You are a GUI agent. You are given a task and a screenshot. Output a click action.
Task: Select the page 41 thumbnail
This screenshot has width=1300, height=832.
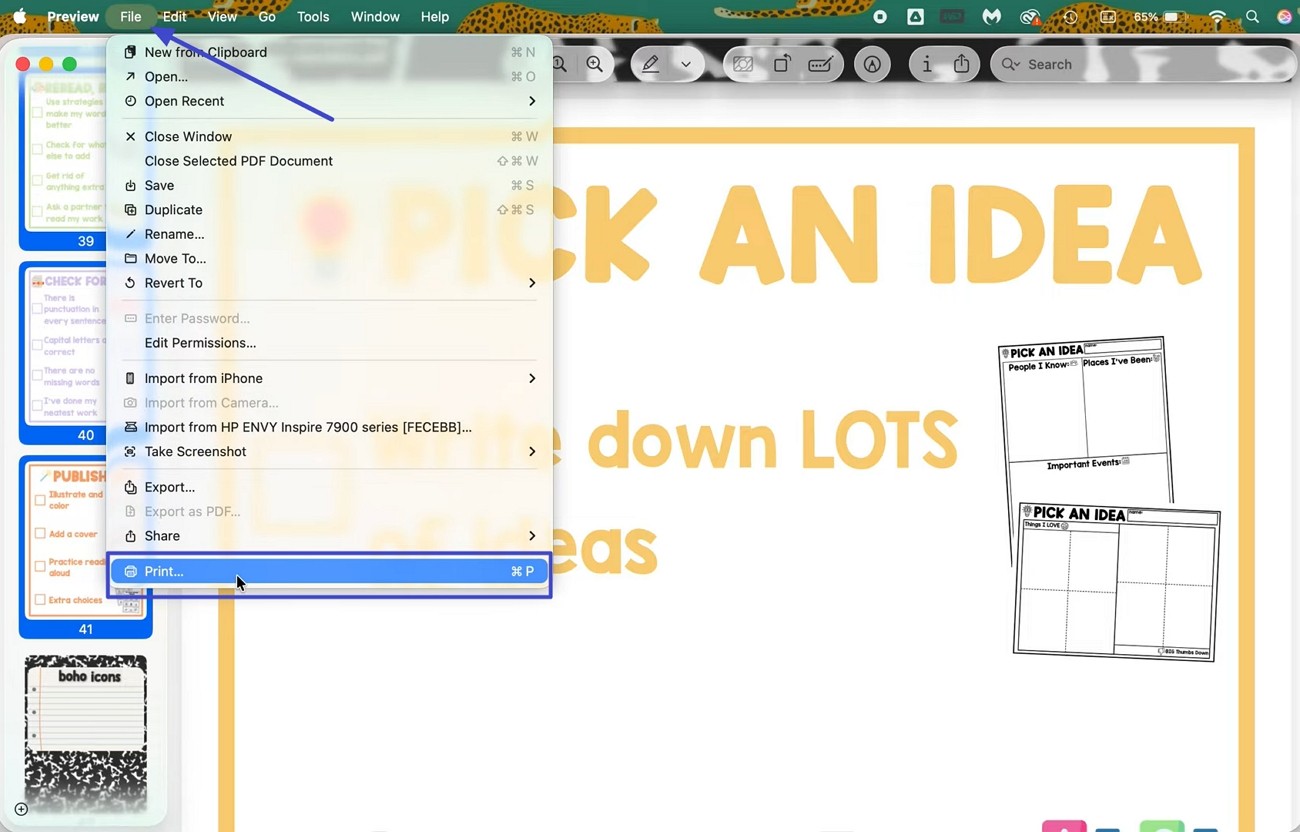coord(86,547)
